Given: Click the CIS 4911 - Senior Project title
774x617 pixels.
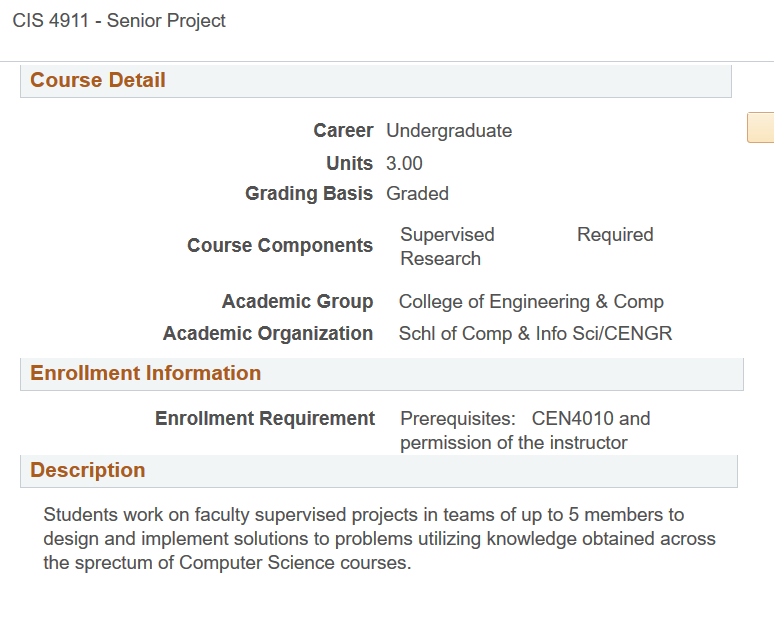Looking at the screenshot, I should (x=119, y=21).
